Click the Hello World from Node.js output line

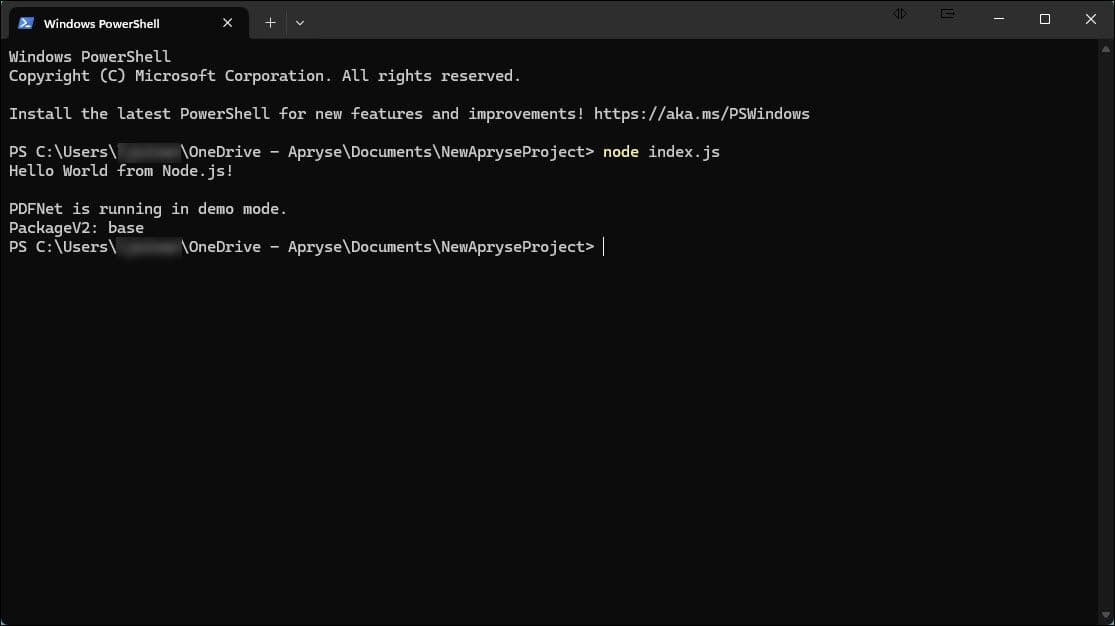pyautogui.click(x=120, y=170)
